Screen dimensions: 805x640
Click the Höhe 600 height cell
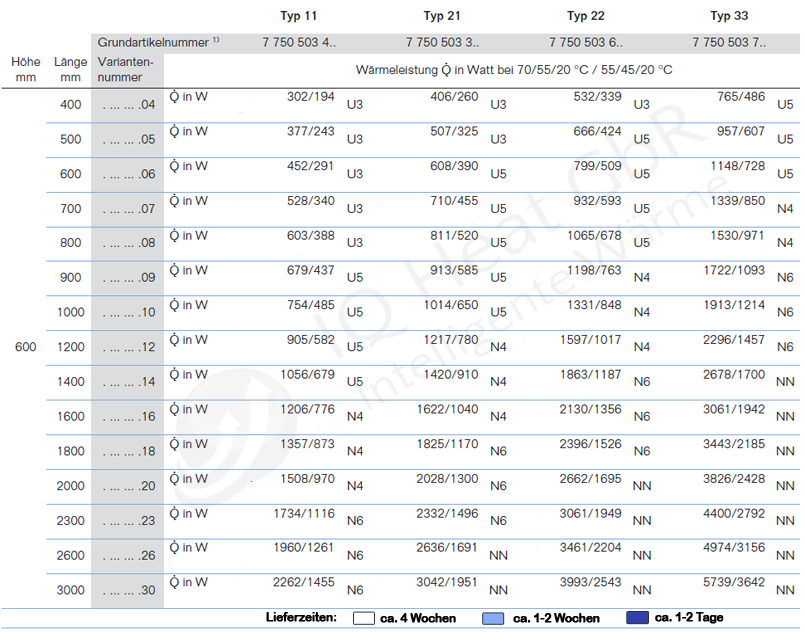coord(26,347)
